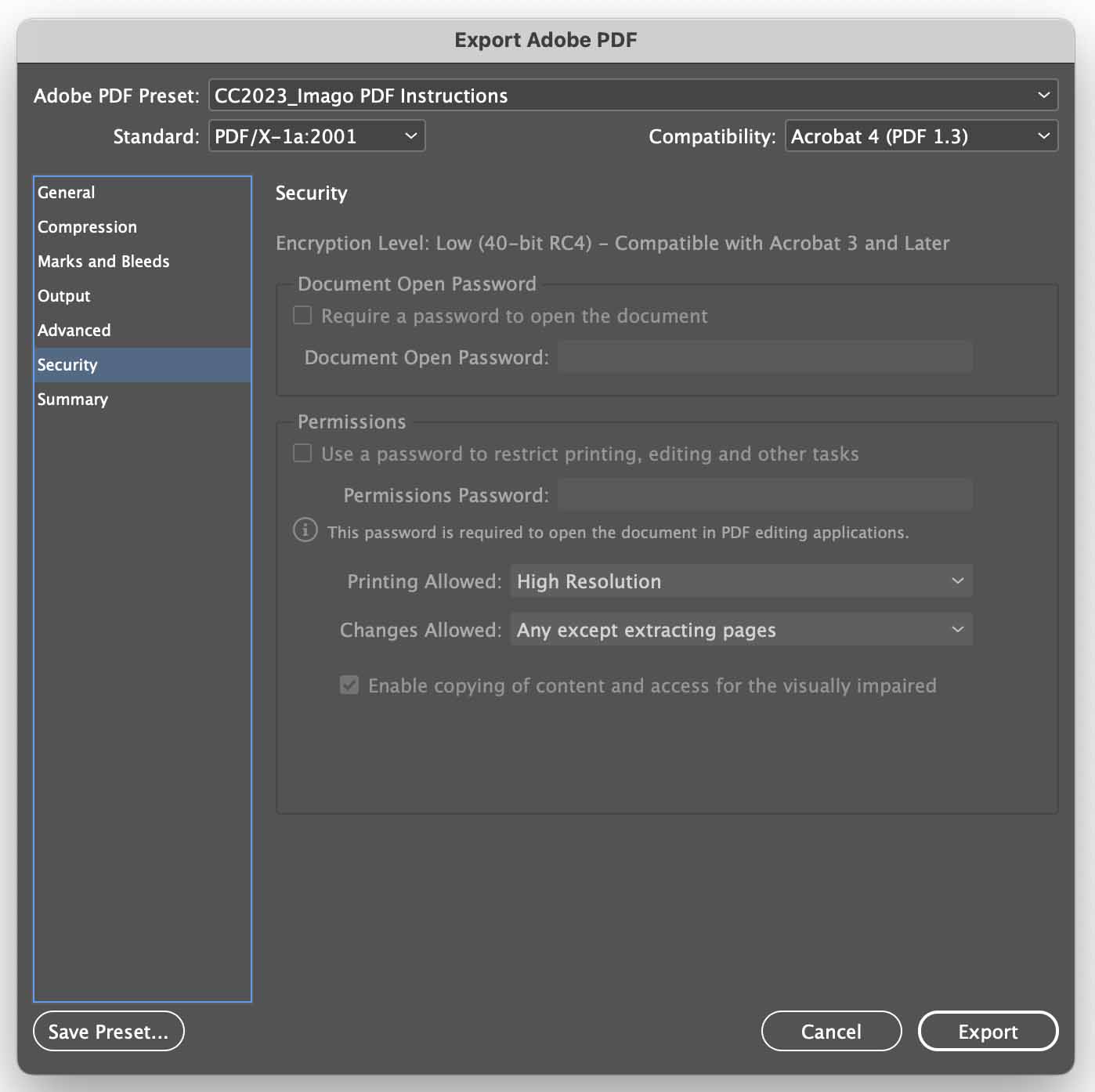Click the Save Preset button

[x=109, y=1032]
